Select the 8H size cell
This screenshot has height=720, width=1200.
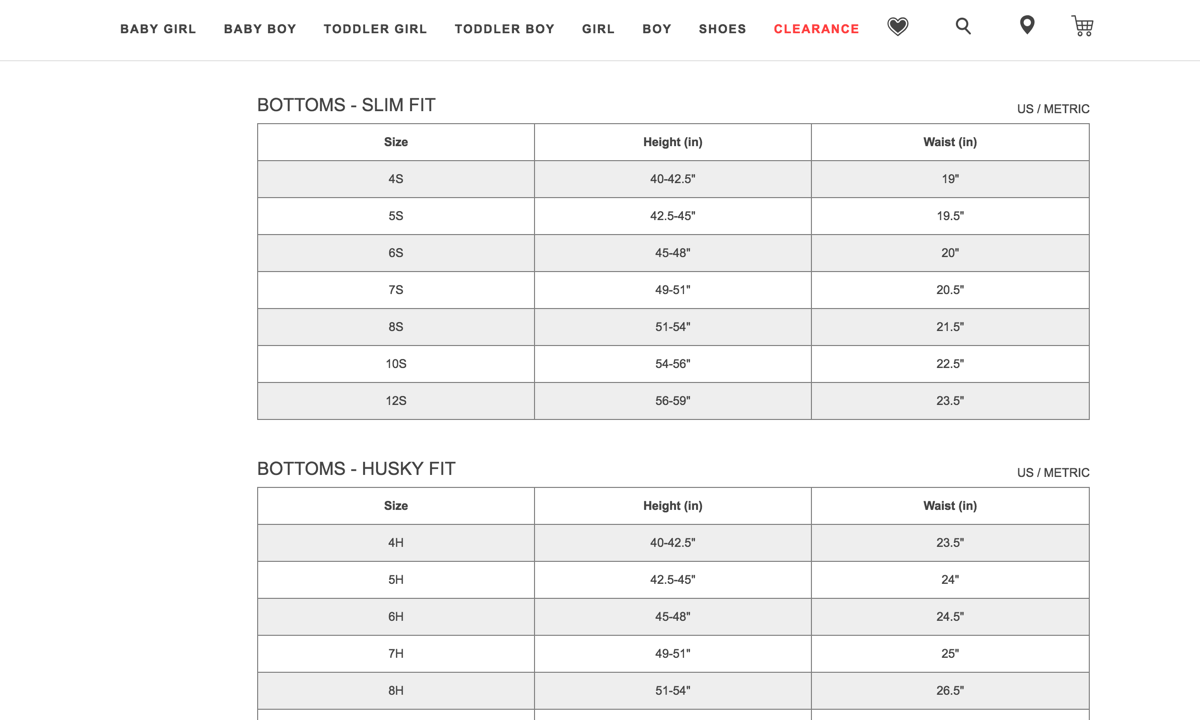click(x=396, y=690)
